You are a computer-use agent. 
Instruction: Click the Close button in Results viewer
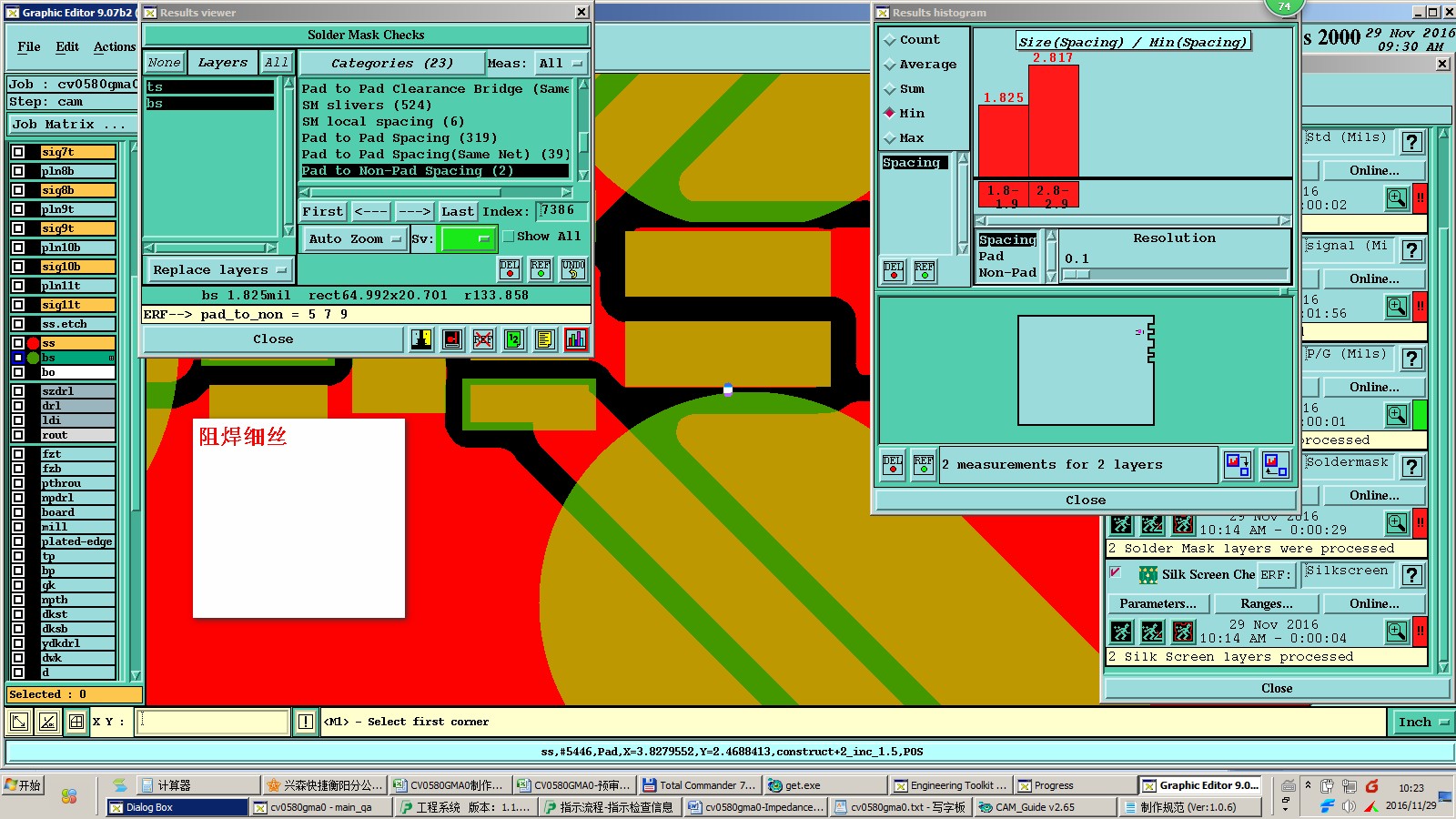(273, 339)
